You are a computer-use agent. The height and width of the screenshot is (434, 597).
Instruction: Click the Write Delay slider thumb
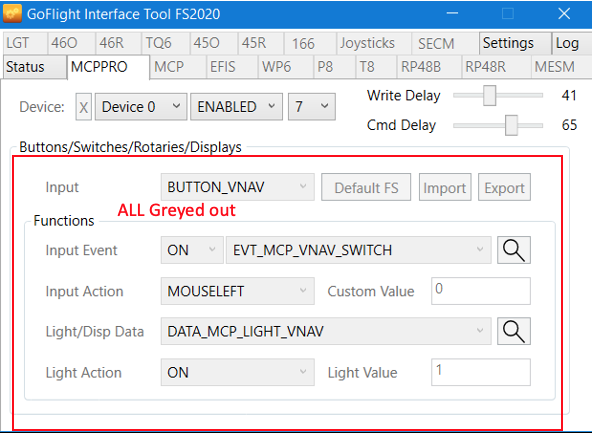coord(489,96)
